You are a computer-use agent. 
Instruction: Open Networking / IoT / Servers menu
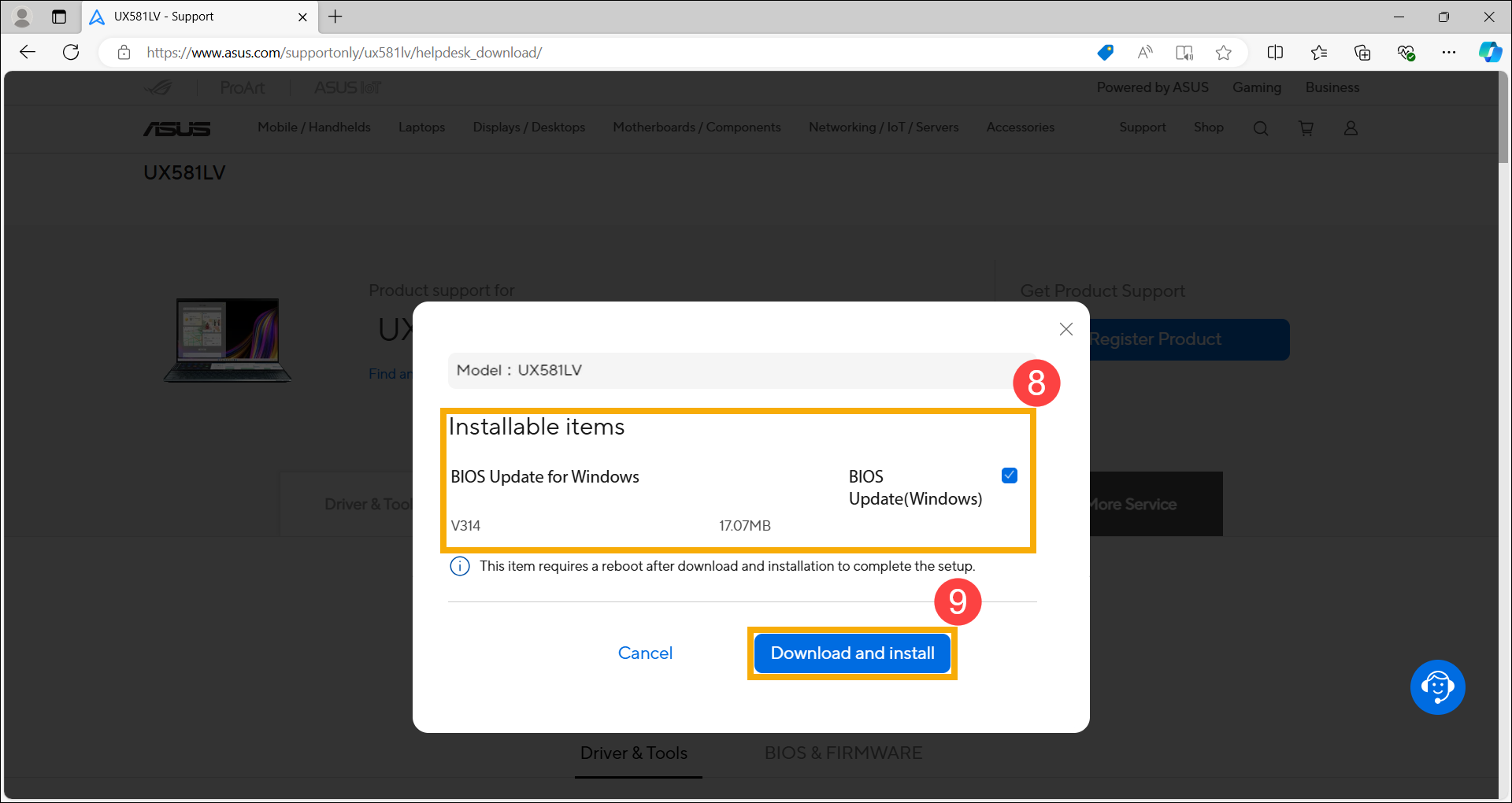tap(884, 128)
